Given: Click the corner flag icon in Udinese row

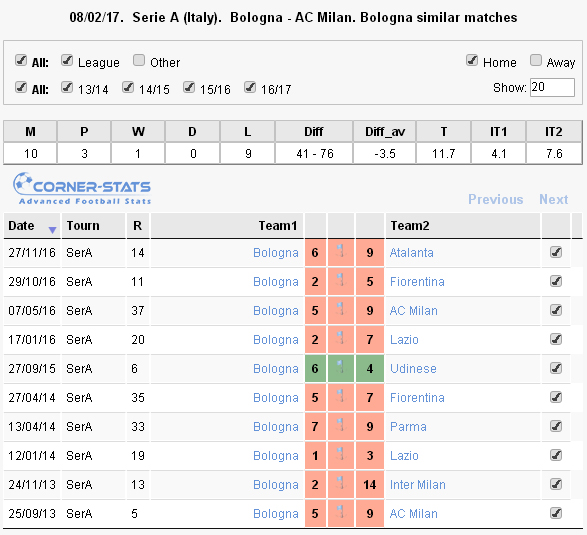Looking at the screenshot, I should 340,367.
